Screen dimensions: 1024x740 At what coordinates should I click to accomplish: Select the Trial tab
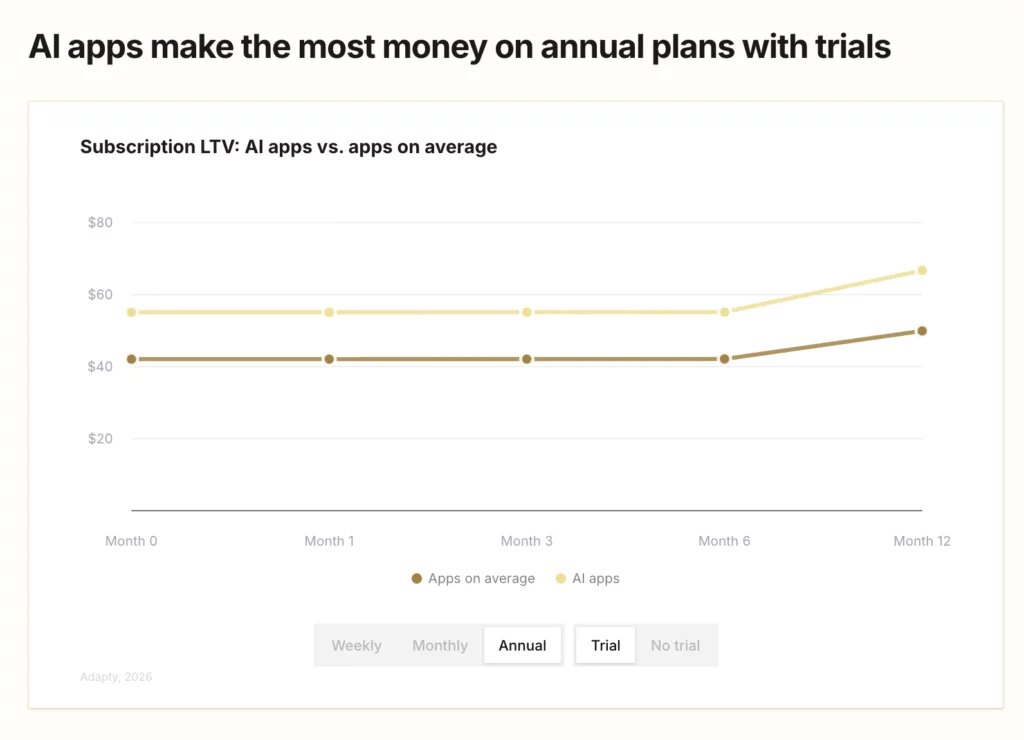(605, 645)
